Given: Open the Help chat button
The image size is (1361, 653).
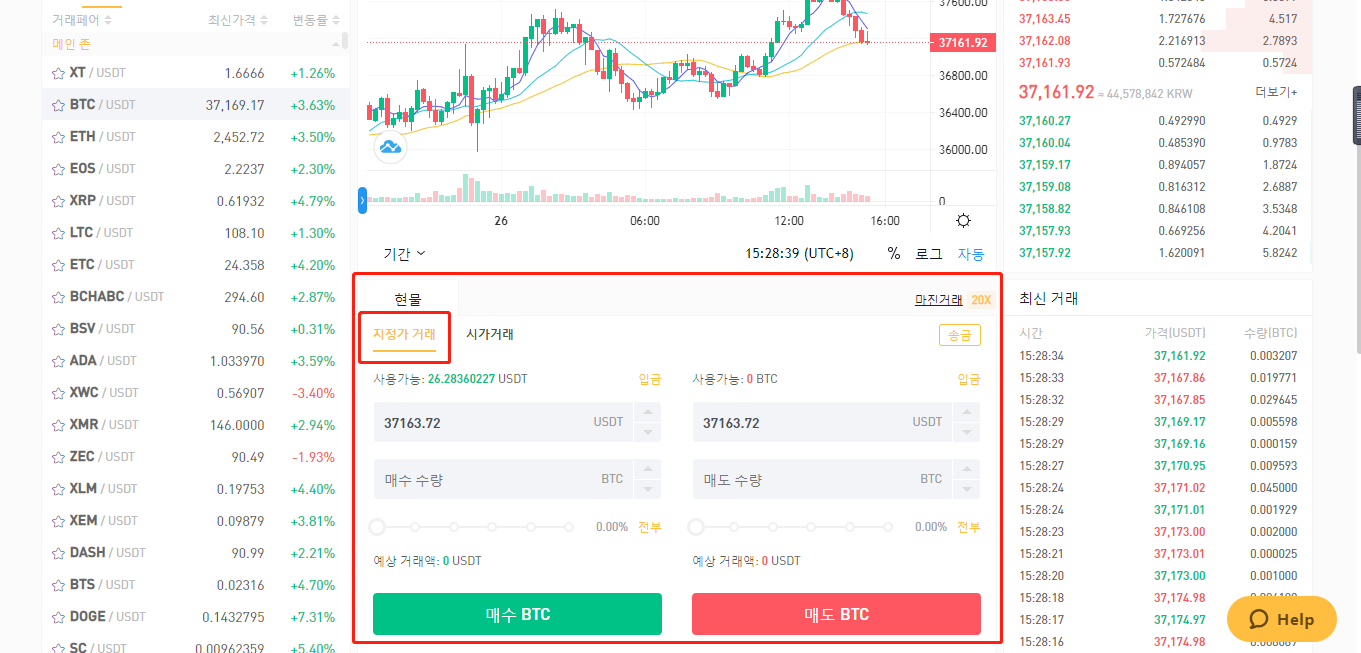Looking at the screenshot, I should [x=1282, y=619].
